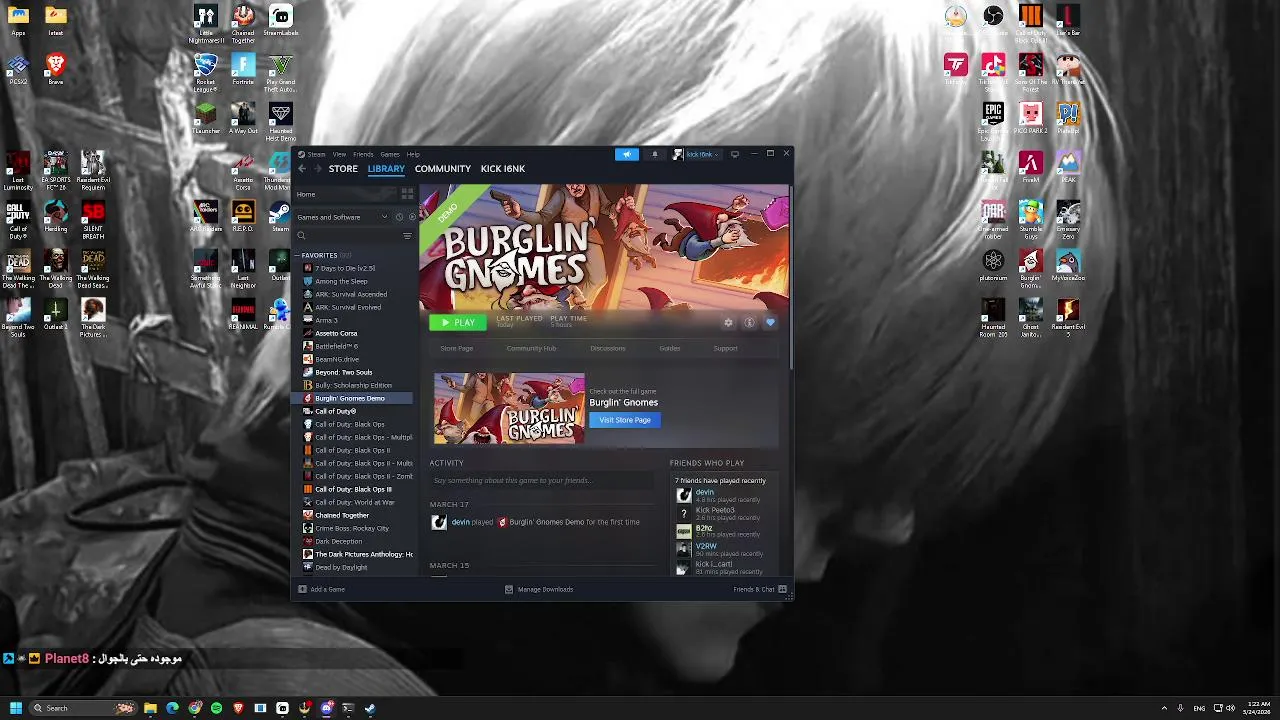Image resolution: width=1280 pixels, height=720 pixels.
Task: Select Chained Together in library list
Action: [x=342, y=515]
